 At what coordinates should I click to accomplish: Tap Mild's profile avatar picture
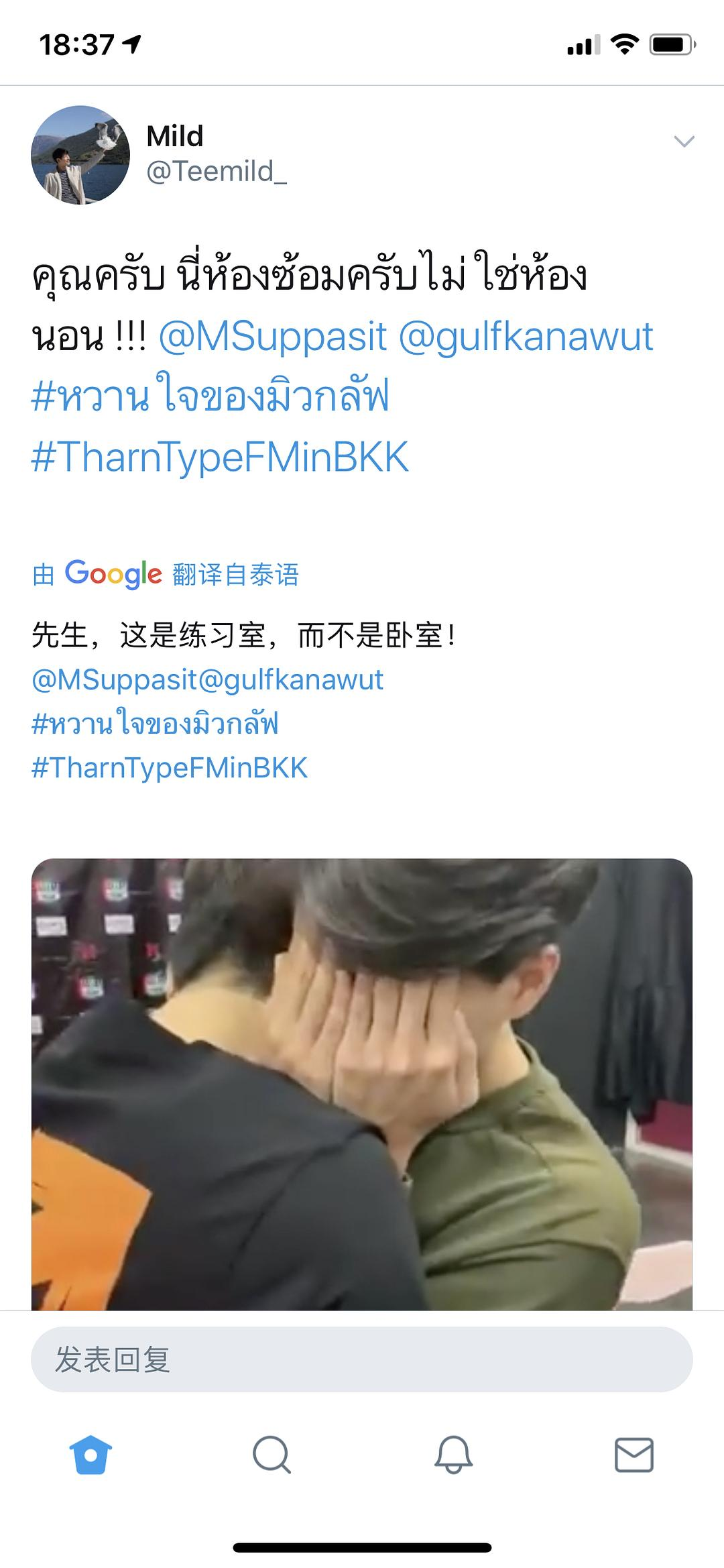[x=80, y=155]
